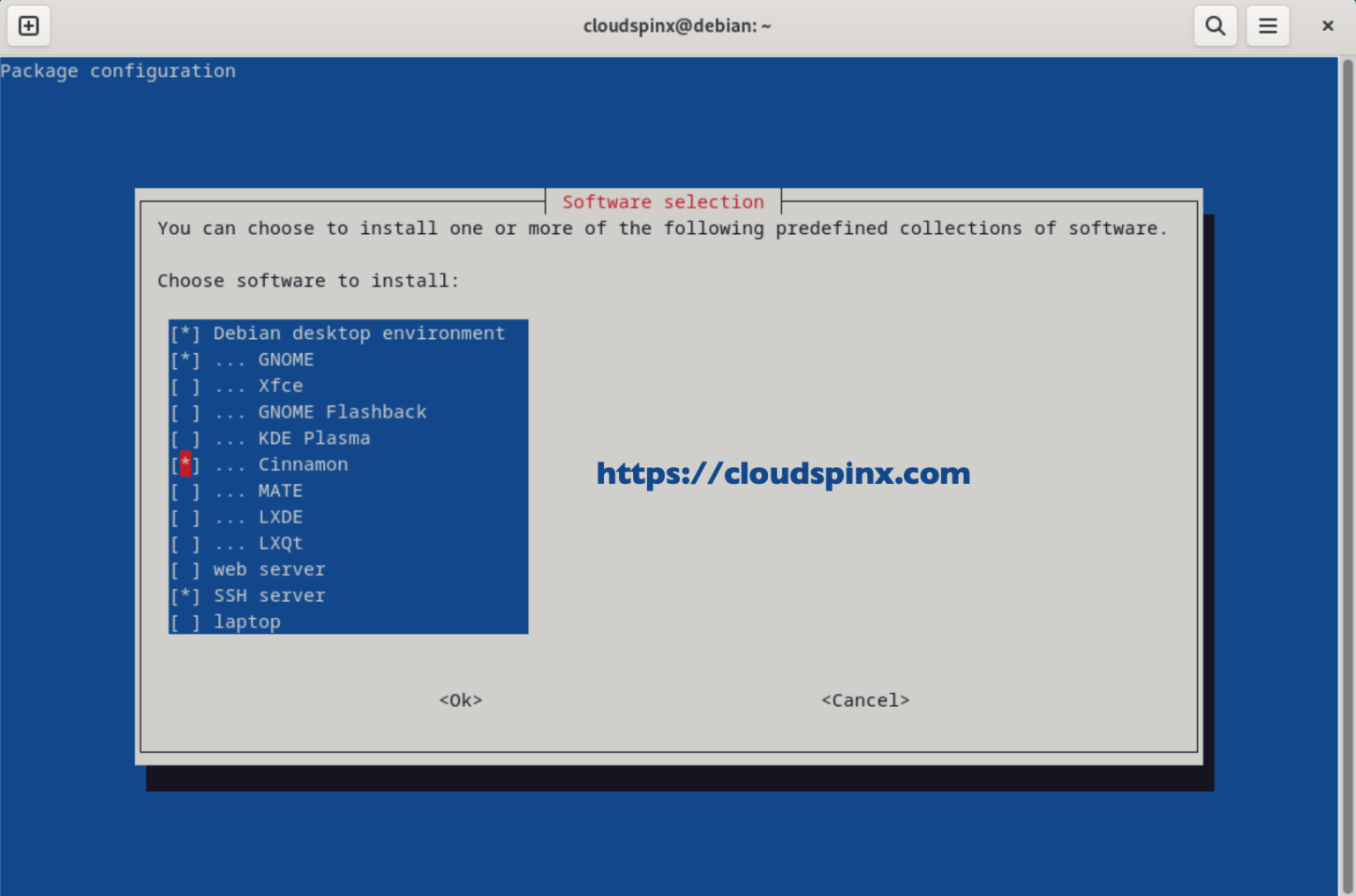Click the cloudspinx.com watermark link
Screen dimensions: 1356x896
click(x=783, y=474)
